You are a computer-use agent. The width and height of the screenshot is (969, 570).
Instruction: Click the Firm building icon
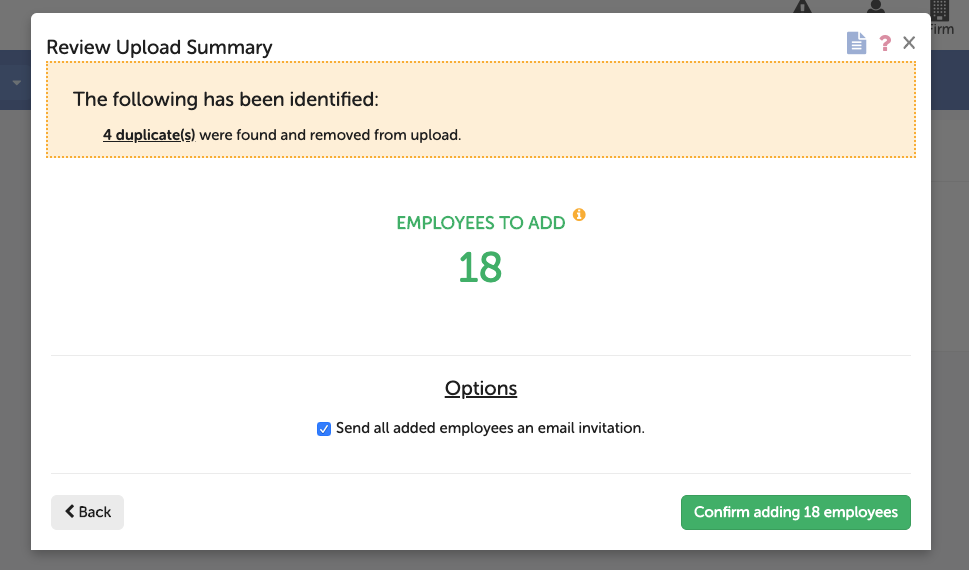939,9
